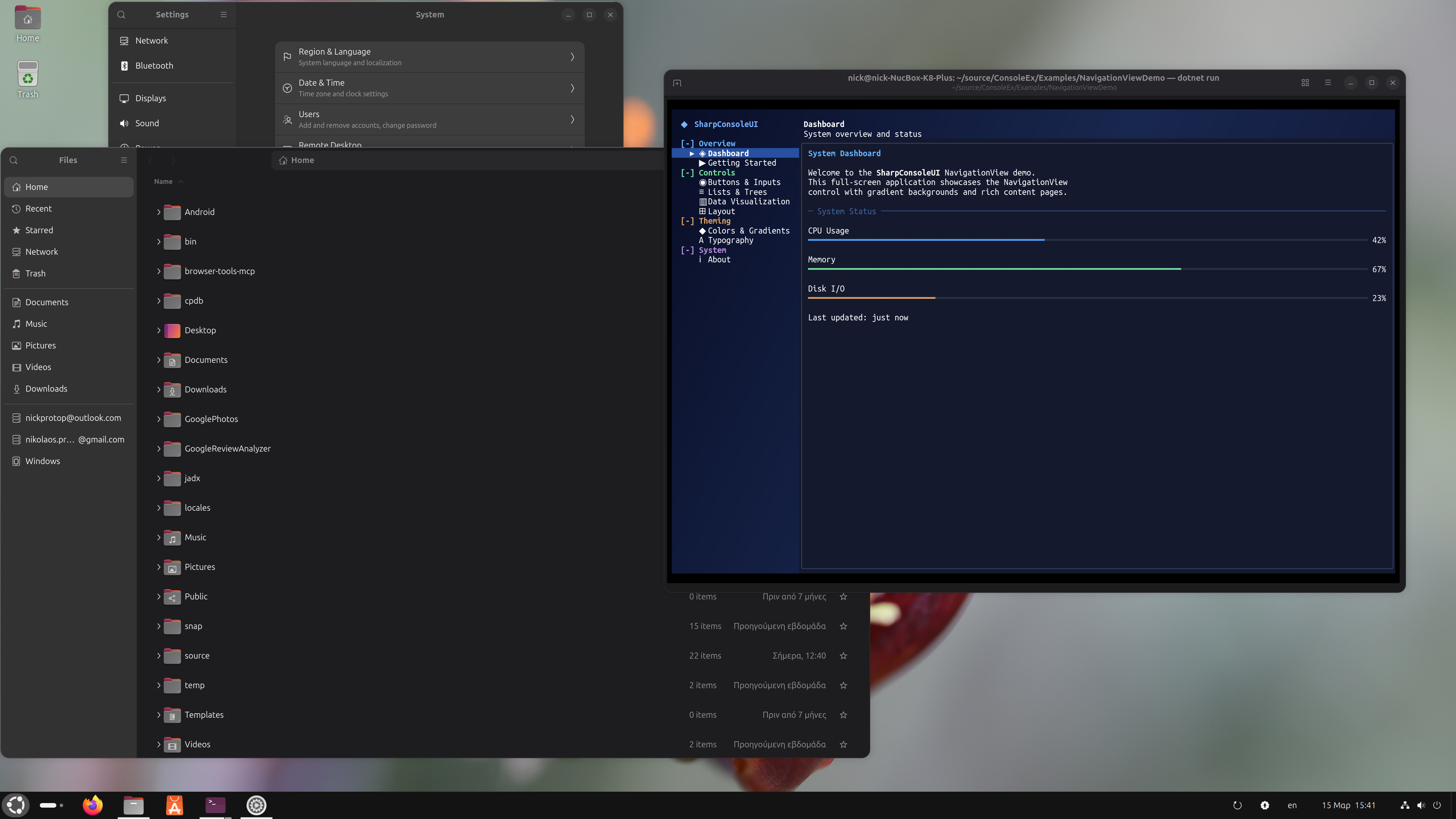Image resolution: width=1456 pixels, height=819 pixels.
Task: Toggle the star on the 15 items row
Action: coord(843,626)
